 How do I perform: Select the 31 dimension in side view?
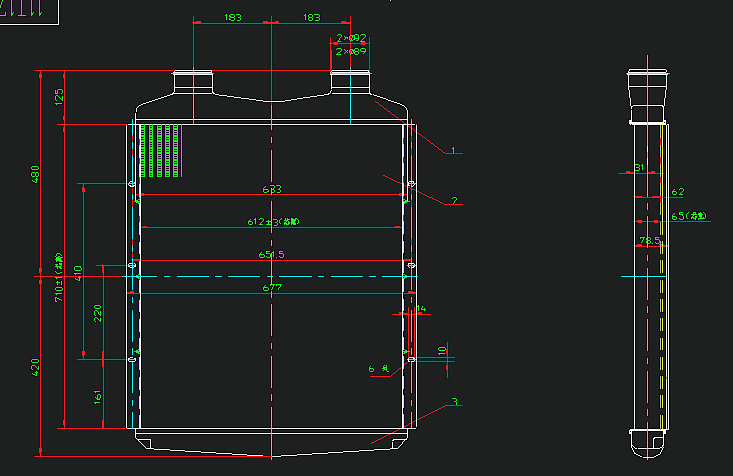pos(640,168)
